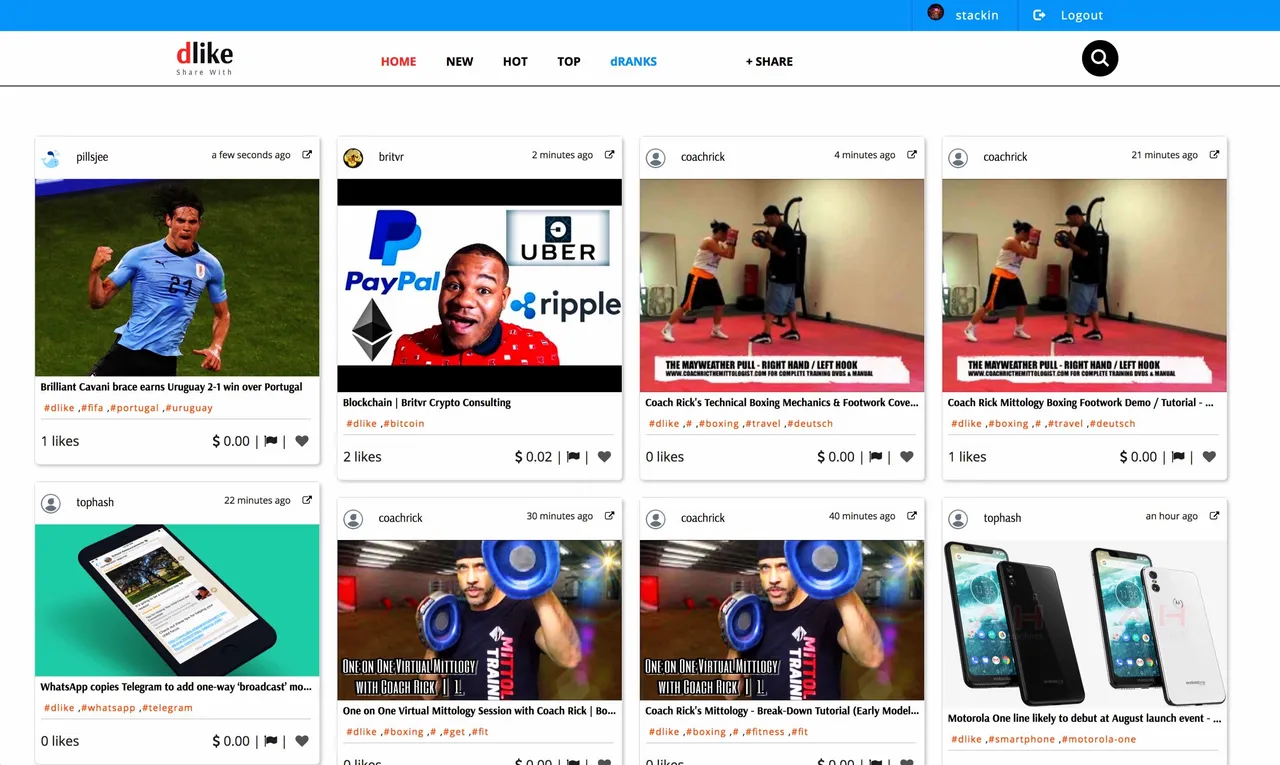Open pillsjee post external link icon

tap(307, 155)
